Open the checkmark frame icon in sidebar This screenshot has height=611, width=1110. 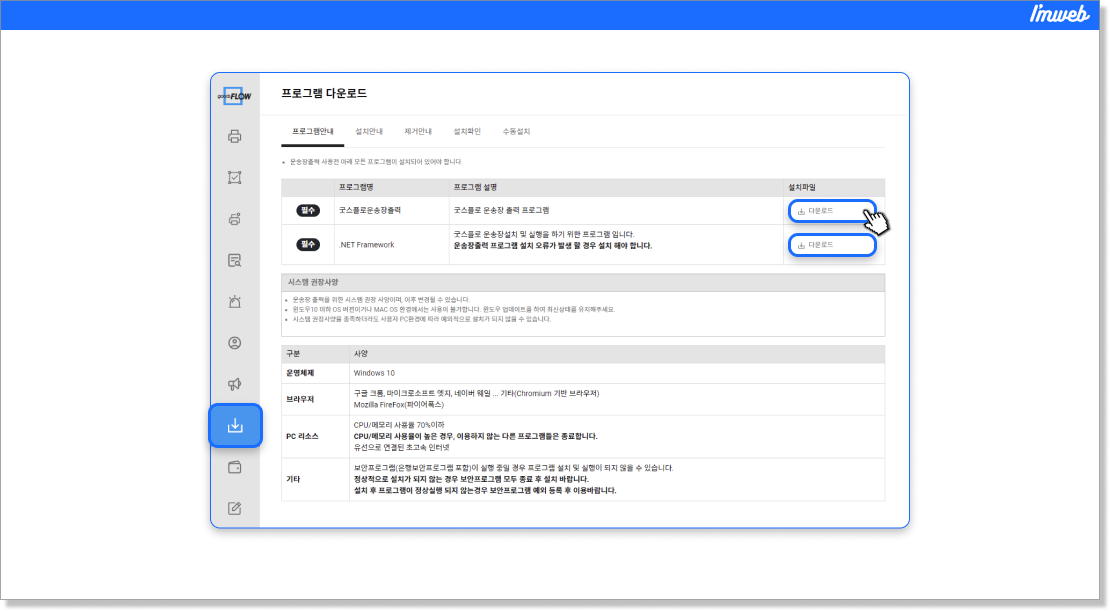tap(234, 178)
